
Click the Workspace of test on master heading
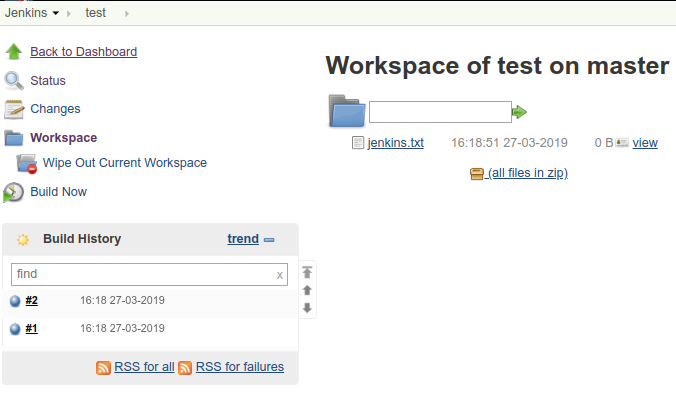pos(497,66)
